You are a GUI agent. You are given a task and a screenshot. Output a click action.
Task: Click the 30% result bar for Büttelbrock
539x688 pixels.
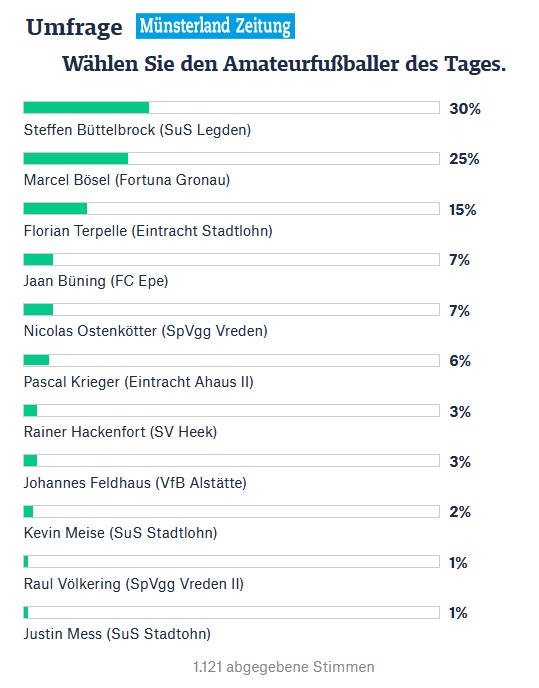click(x=231, y=108)
